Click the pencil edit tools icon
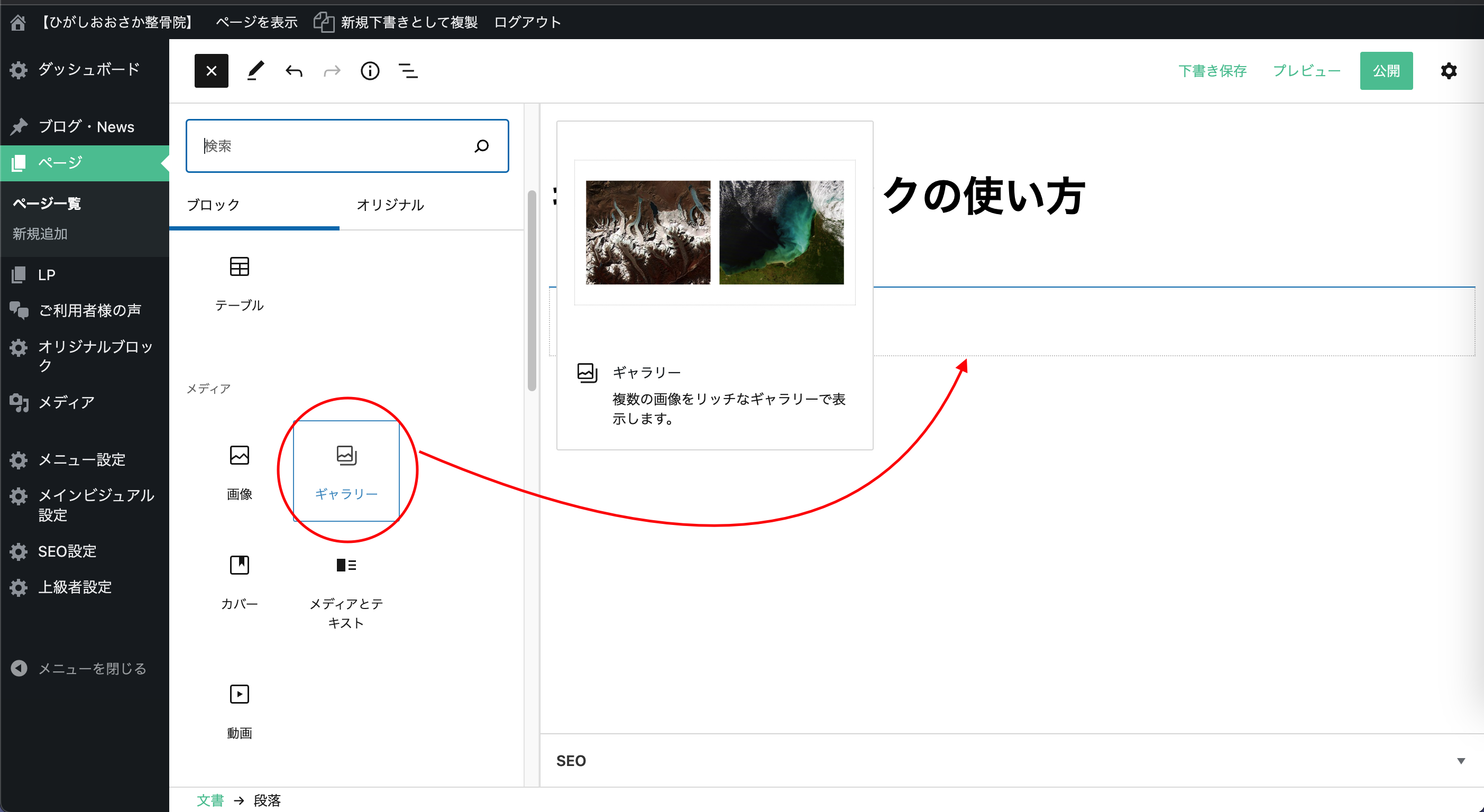Screen dimensions: 1484x812 coord(255,71)
